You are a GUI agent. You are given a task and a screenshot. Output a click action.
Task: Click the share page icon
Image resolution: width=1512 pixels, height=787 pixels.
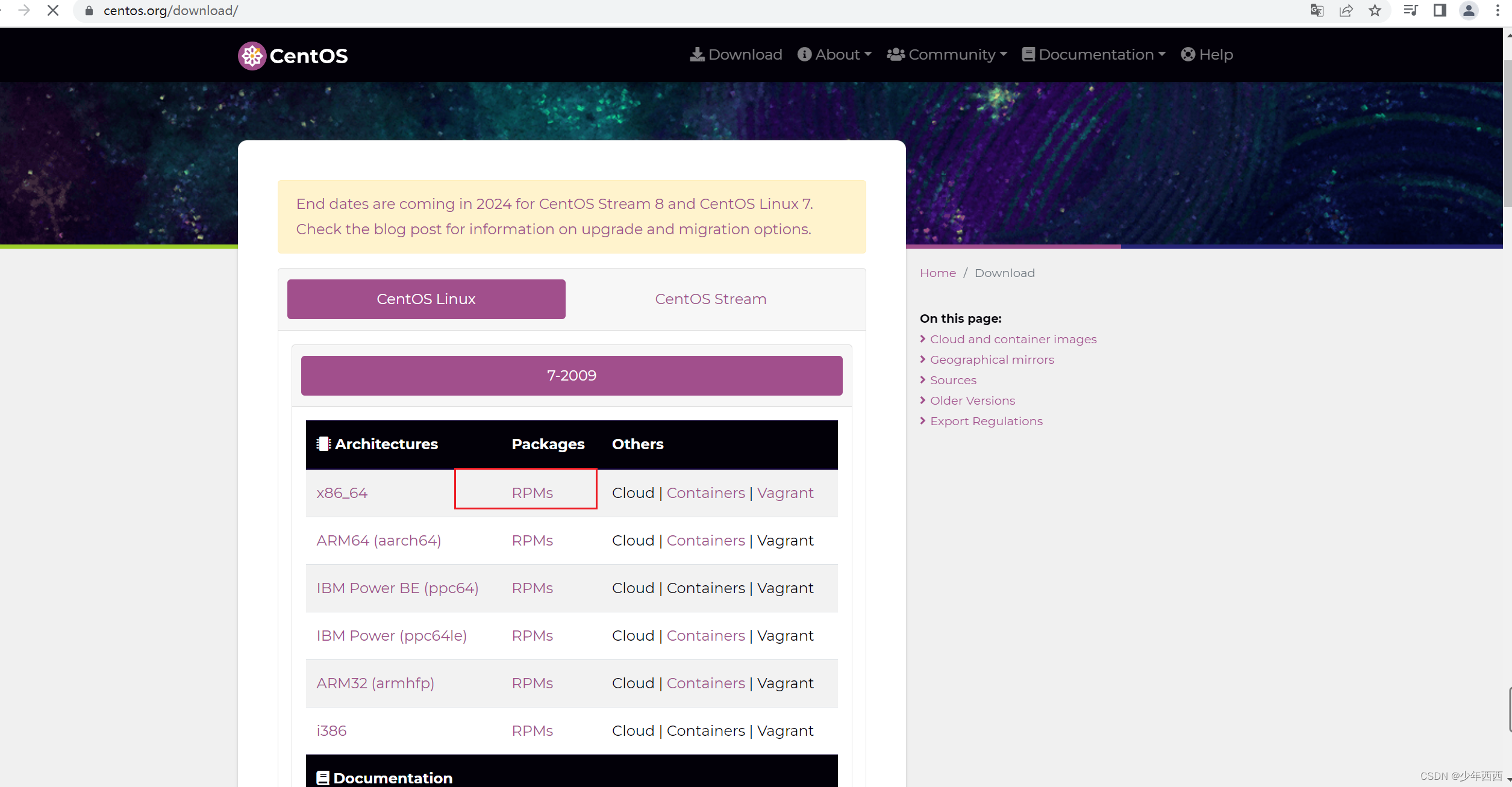tap(1346, 10)
